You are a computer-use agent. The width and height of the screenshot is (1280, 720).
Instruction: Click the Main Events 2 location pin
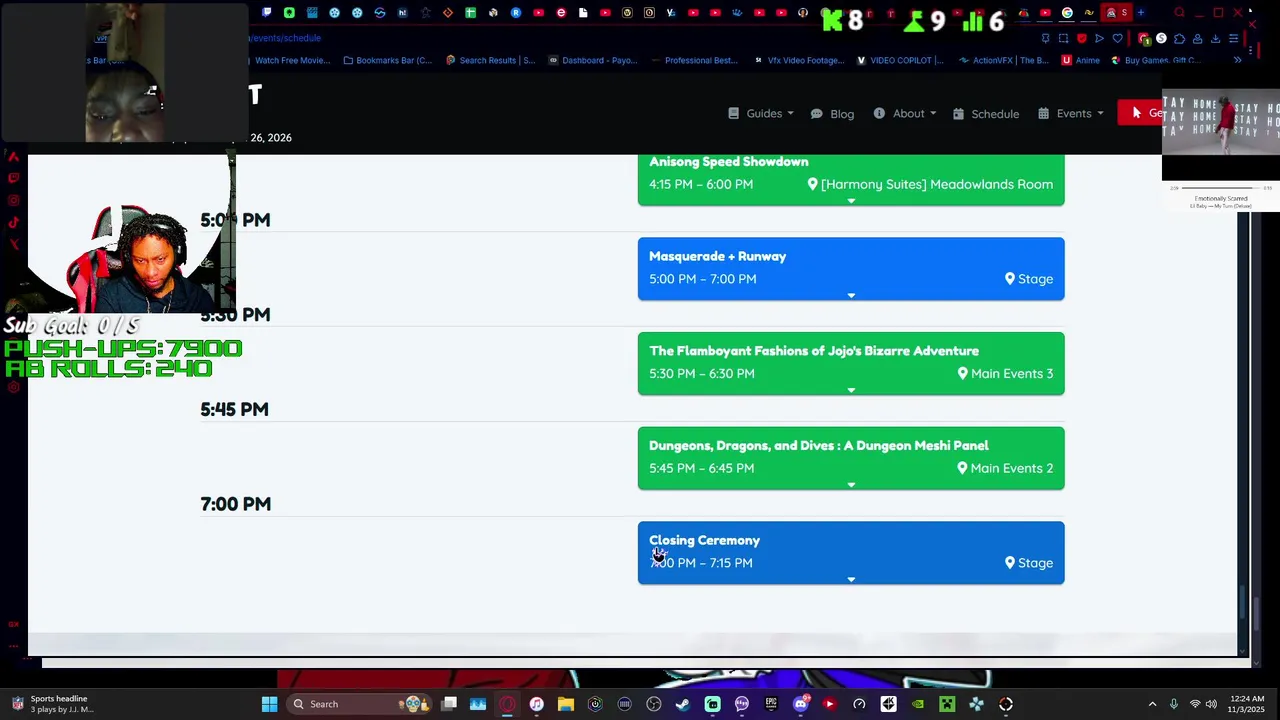click(x=963, y=468)
